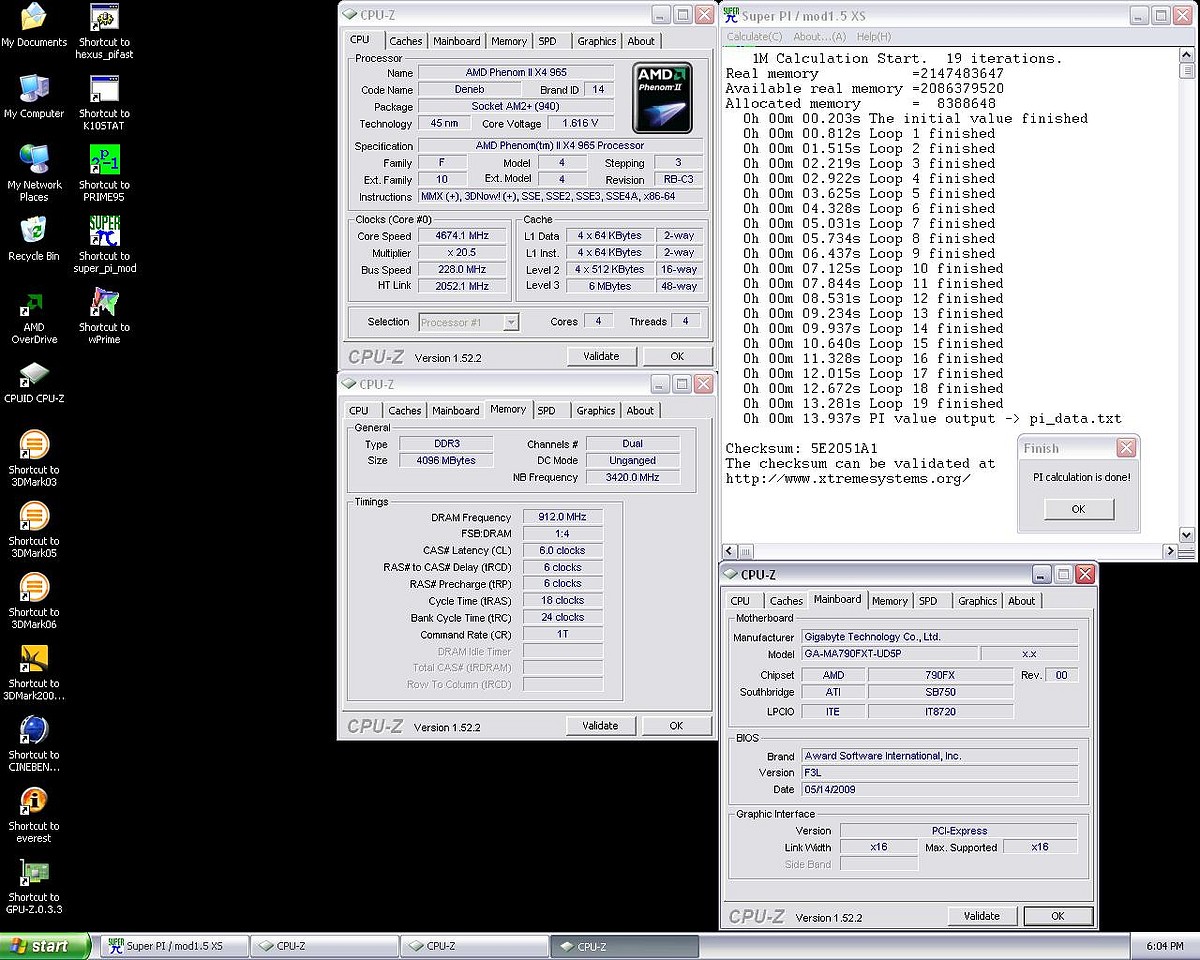Click OK in the CPU tab window

677,356
